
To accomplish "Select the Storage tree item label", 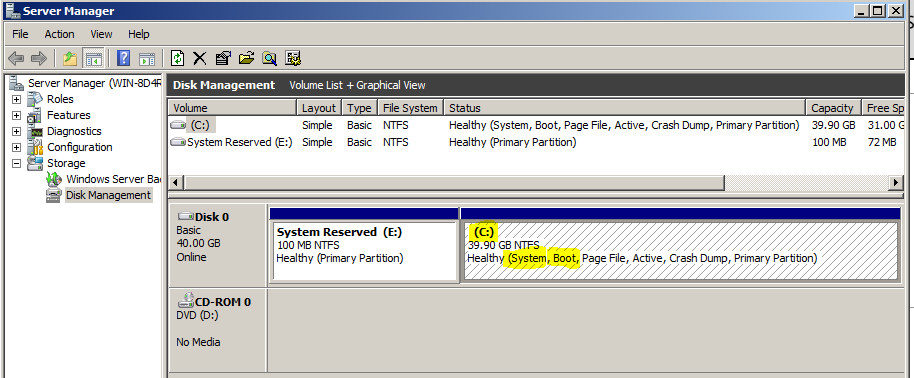I will coord(66,163).
